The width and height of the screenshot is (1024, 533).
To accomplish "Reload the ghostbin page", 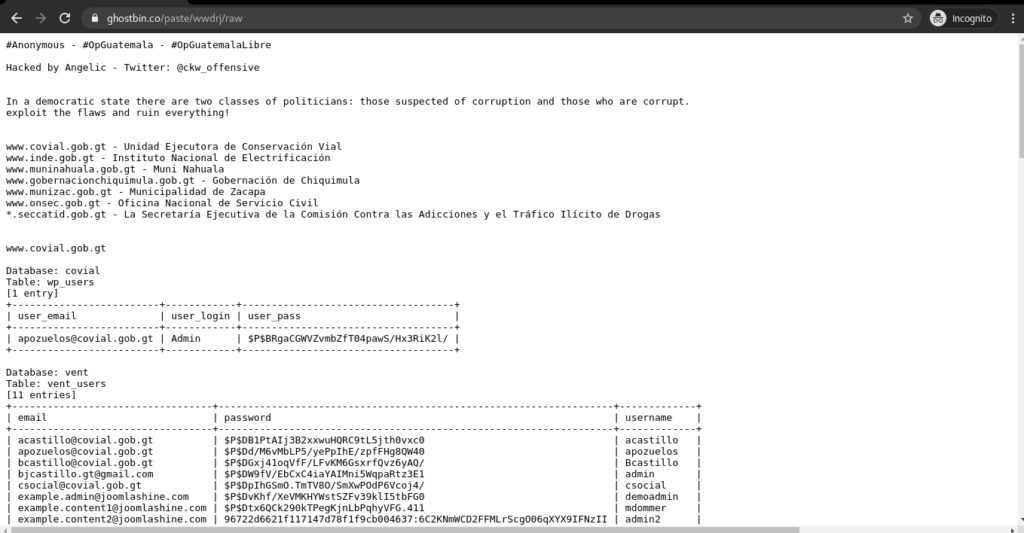I will [65, 18].
